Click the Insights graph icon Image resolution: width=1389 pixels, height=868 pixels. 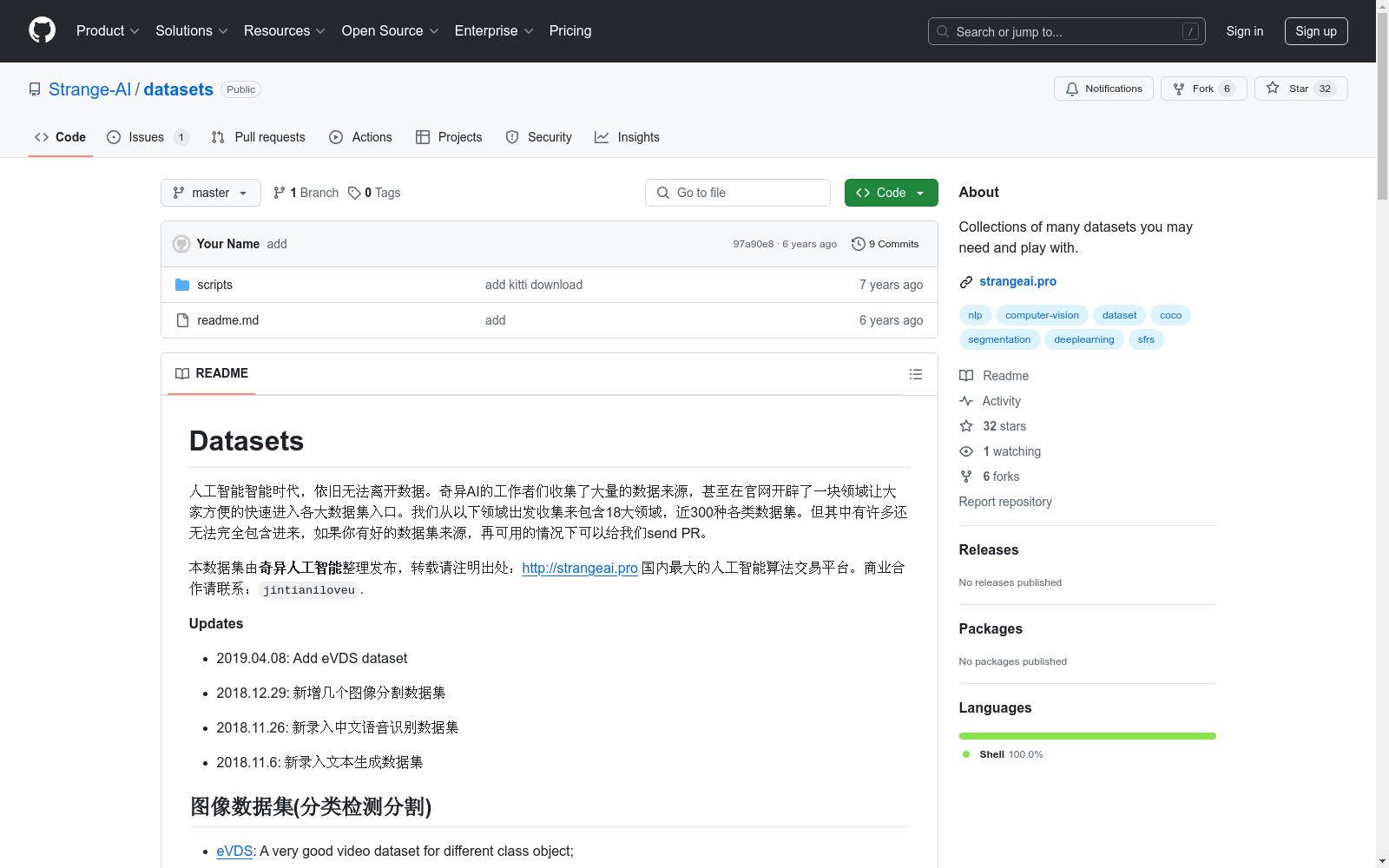point(602,137)
